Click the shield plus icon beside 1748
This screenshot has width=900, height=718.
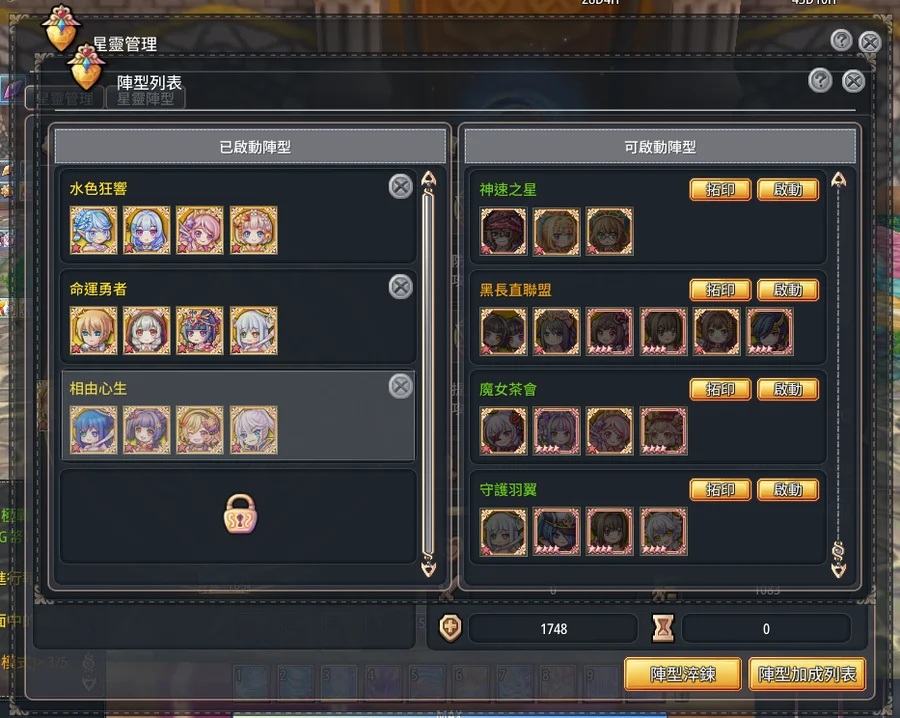click(x=451, y=628)
